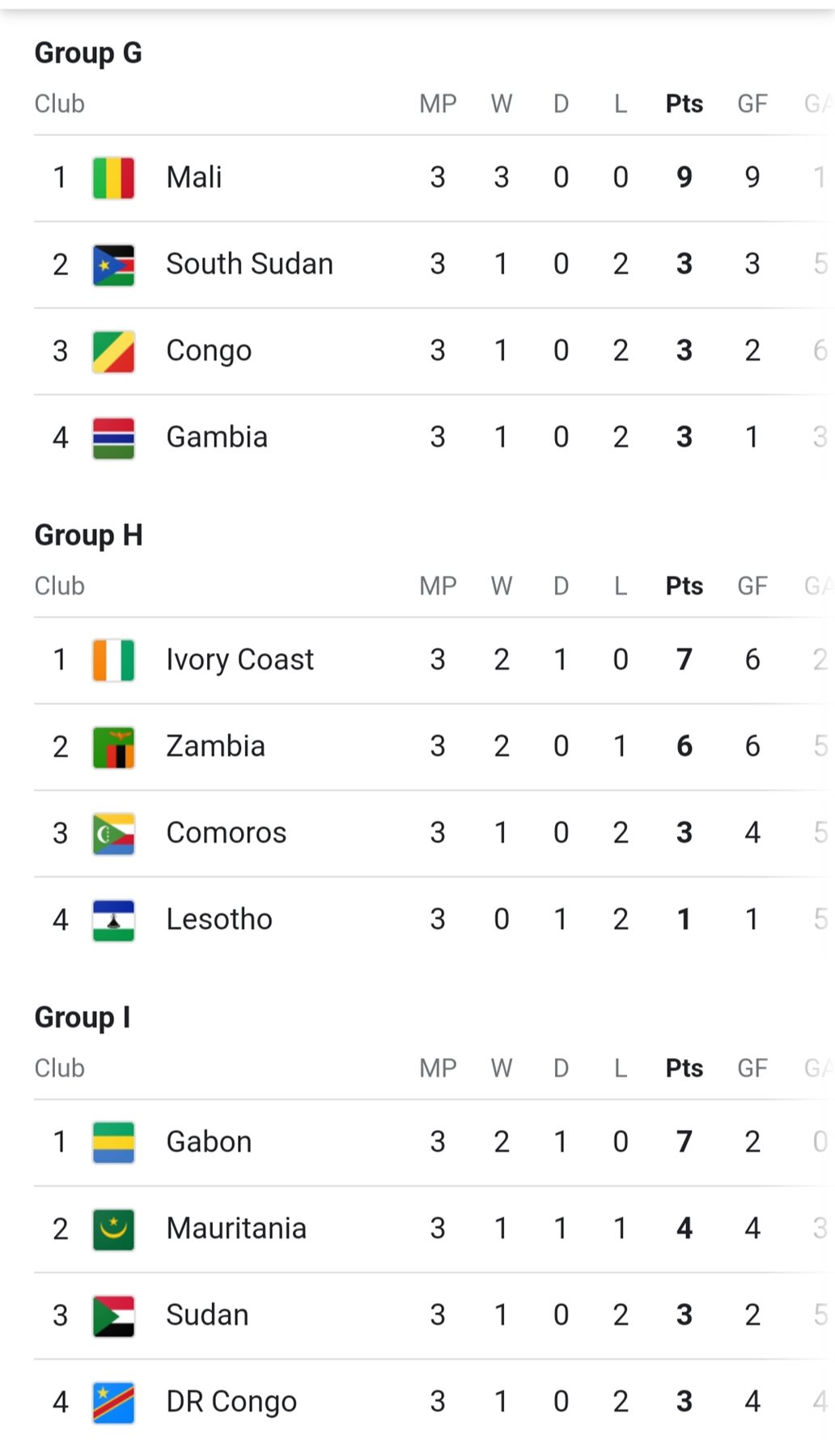Click the Gabon flag icon

click(113, 1142)
